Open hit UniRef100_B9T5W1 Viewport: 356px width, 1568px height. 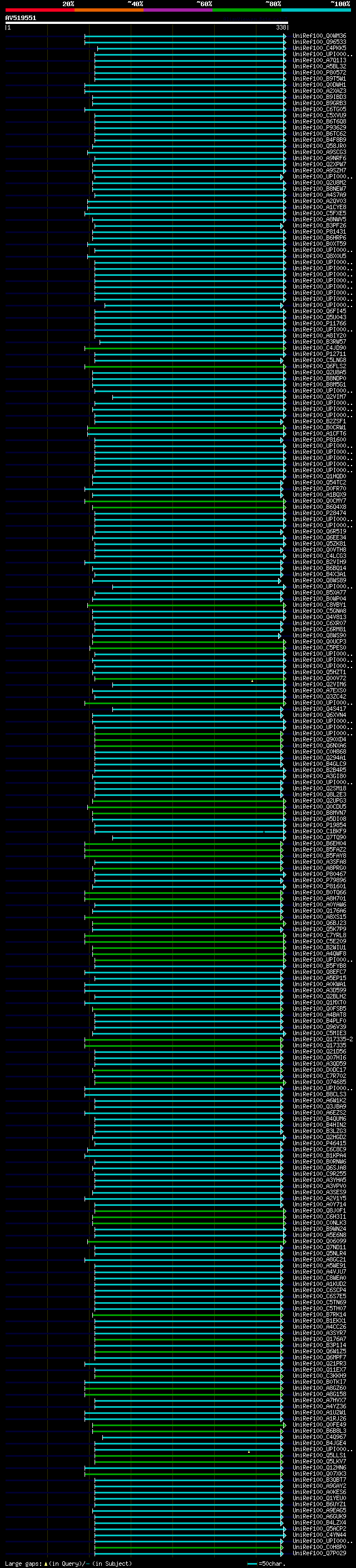coord(319,78)
